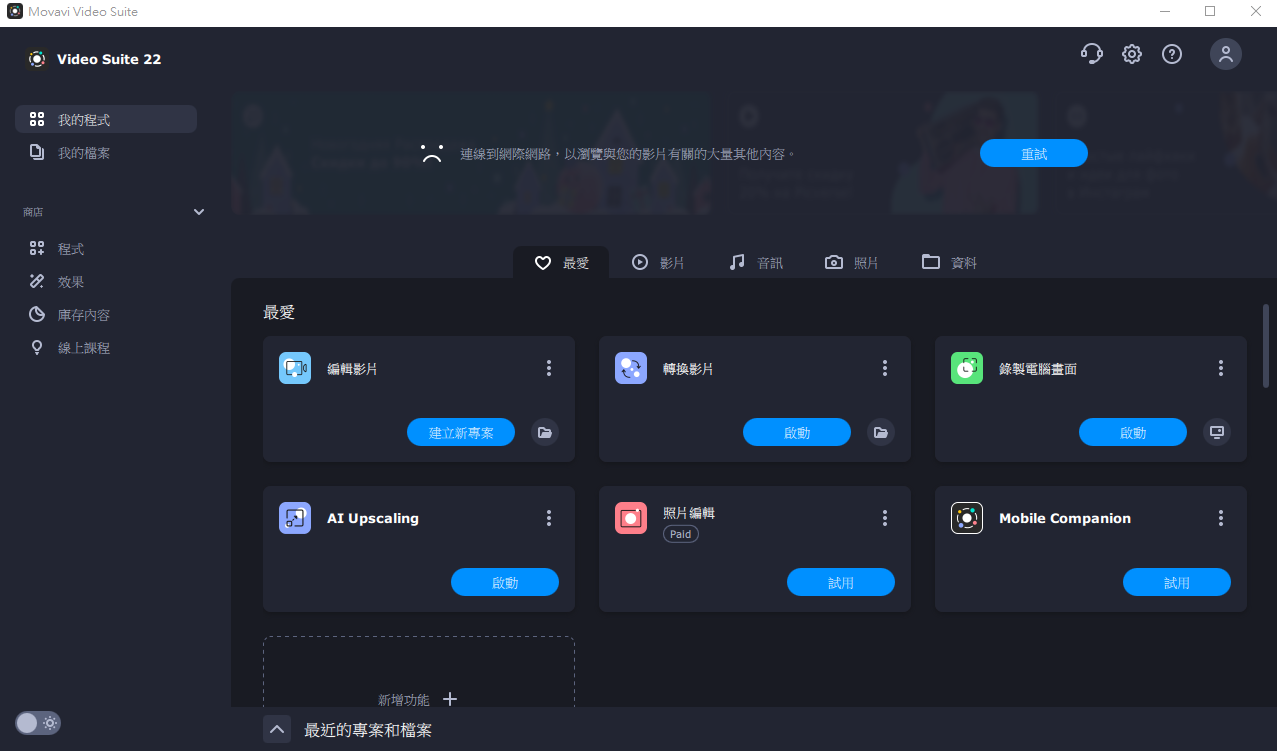Click 啟動 in 轉換影片 card
The height and width of the screenshot is (751, 1277).
(x=797, y=432)
